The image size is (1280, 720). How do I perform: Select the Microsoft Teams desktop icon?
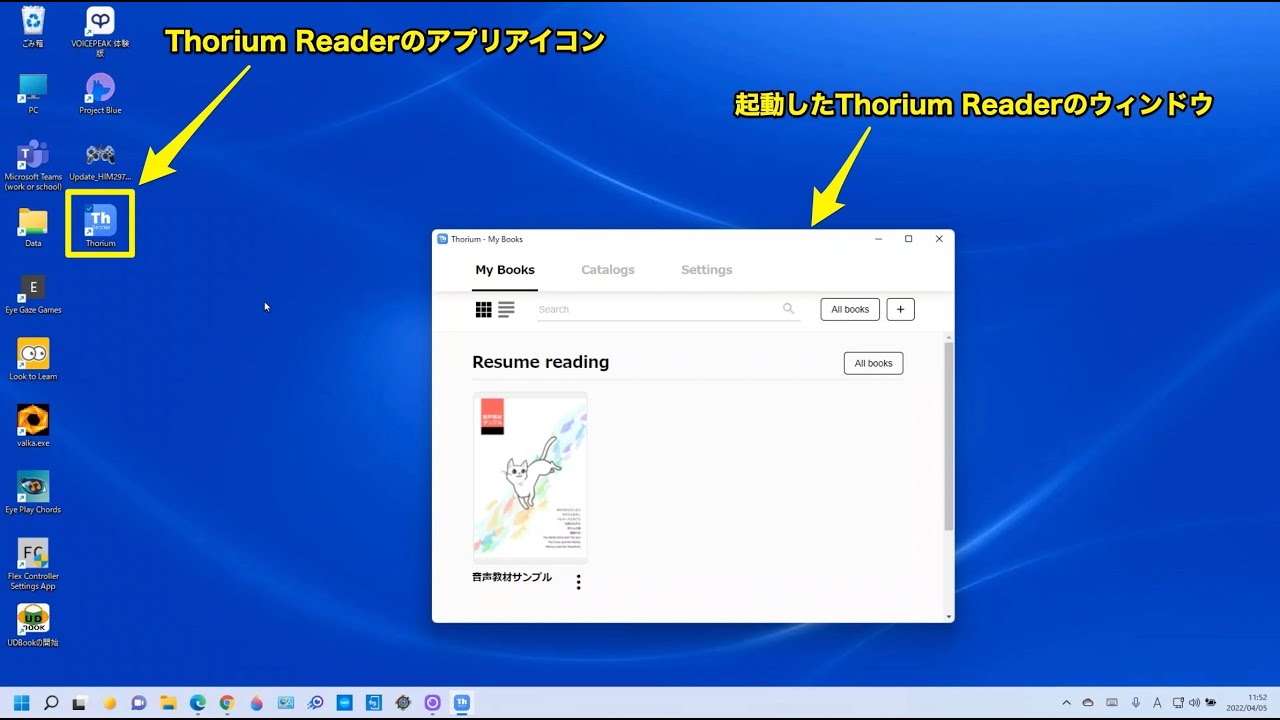point(33,165)
